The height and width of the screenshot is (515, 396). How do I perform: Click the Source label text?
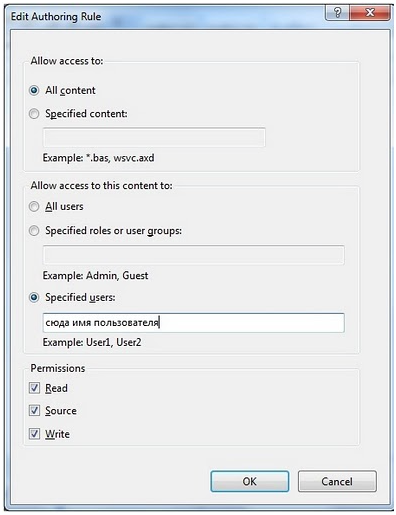pos(61,411)
